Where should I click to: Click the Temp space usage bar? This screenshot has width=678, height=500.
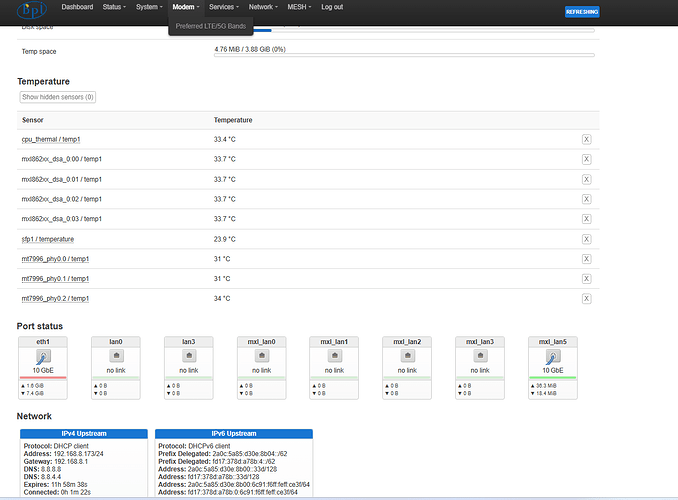[x=403, y=55]
